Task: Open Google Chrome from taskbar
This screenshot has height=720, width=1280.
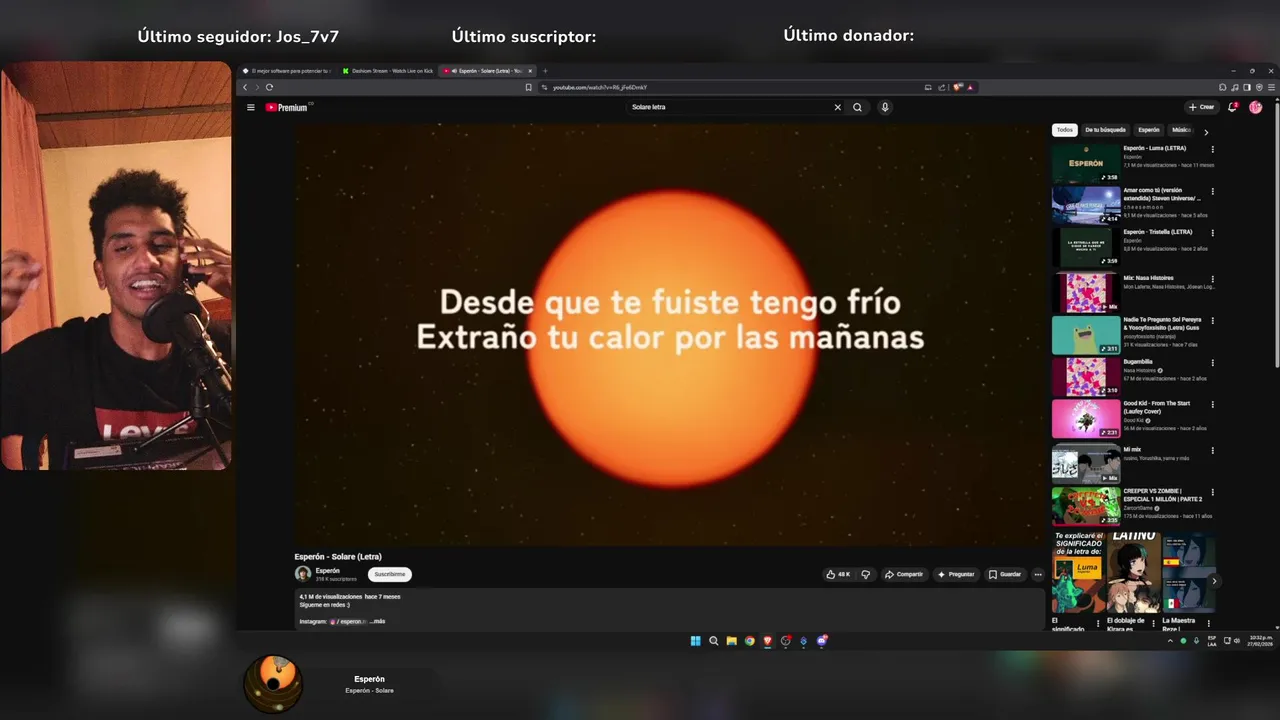Action: point(749,641)
